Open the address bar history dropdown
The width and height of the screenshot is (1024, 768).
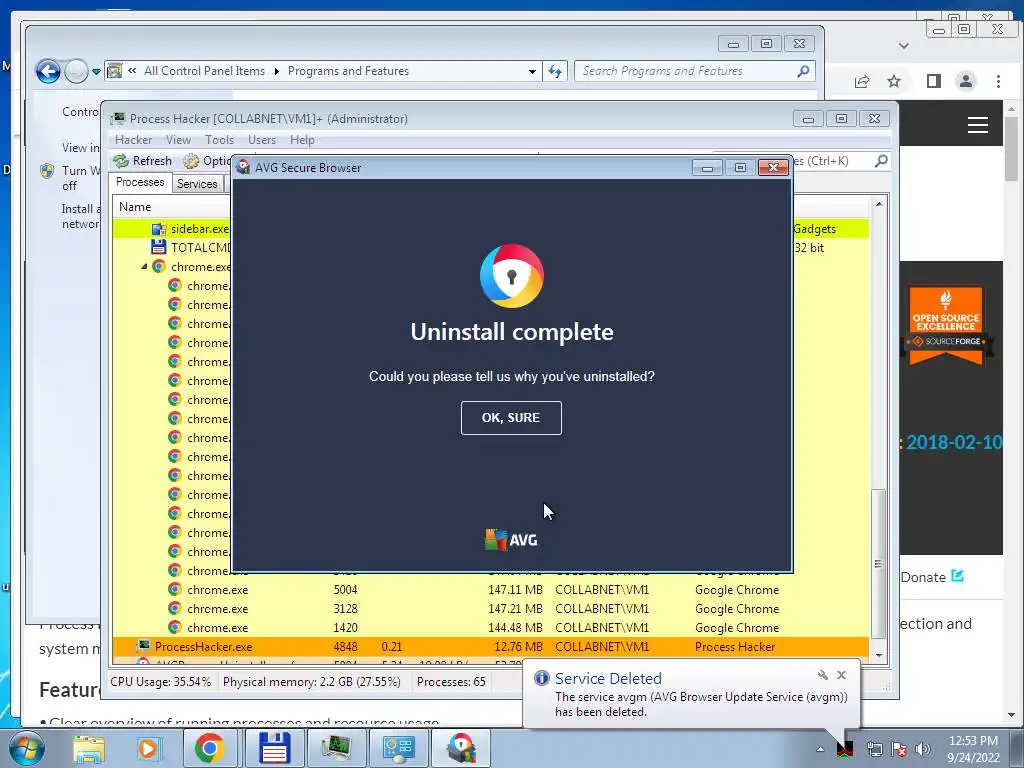tap(532, 71)
